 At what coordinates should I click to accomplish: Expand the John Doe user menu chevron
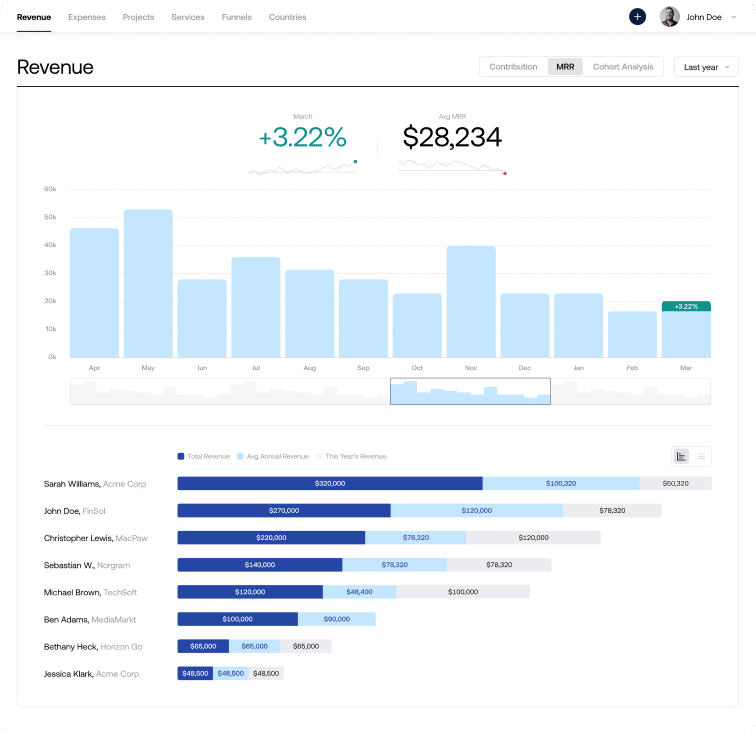735,17
